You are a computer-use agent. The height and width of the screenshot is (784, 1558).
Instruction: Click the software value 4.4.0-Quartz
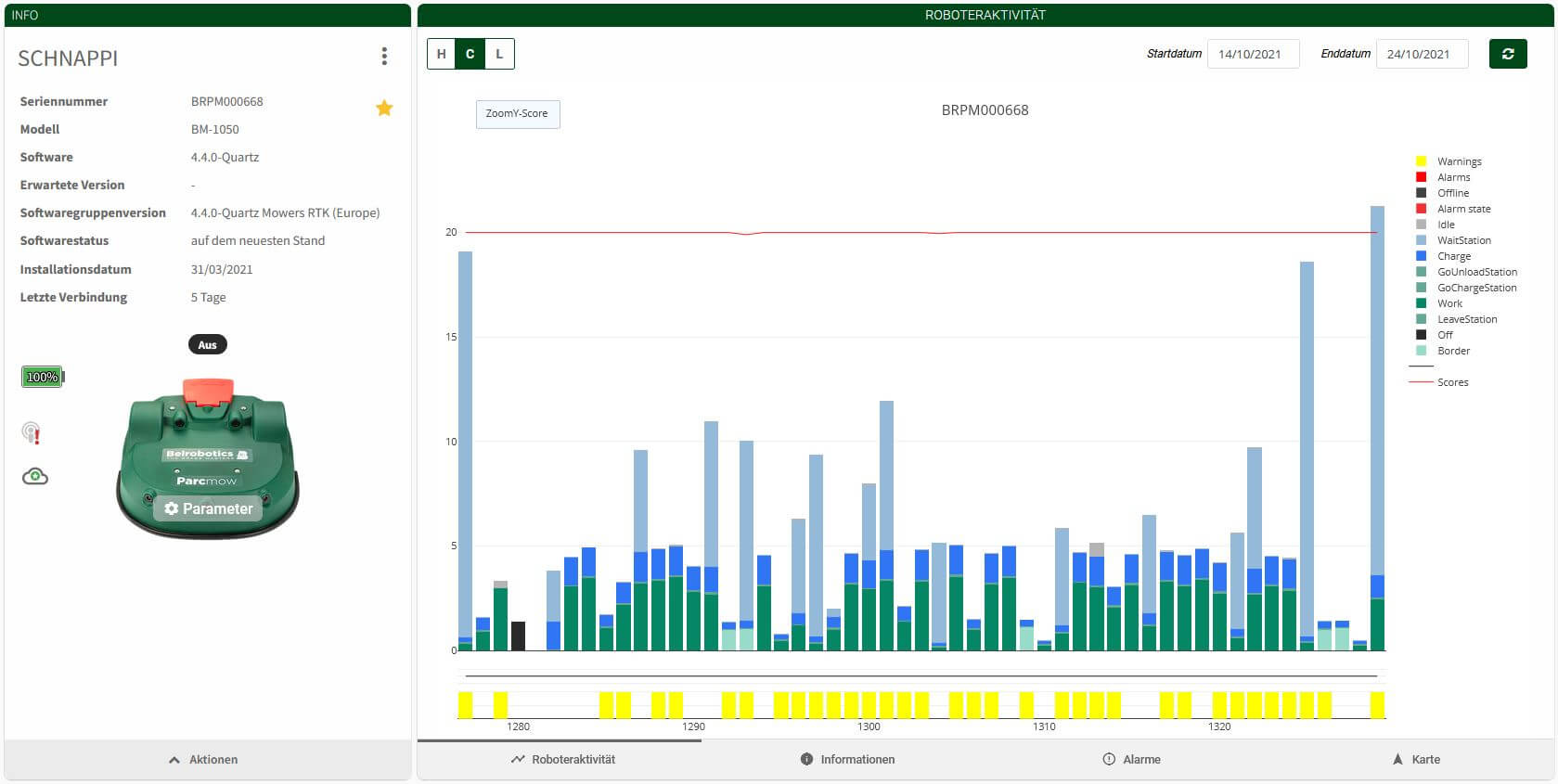point(225,158)
